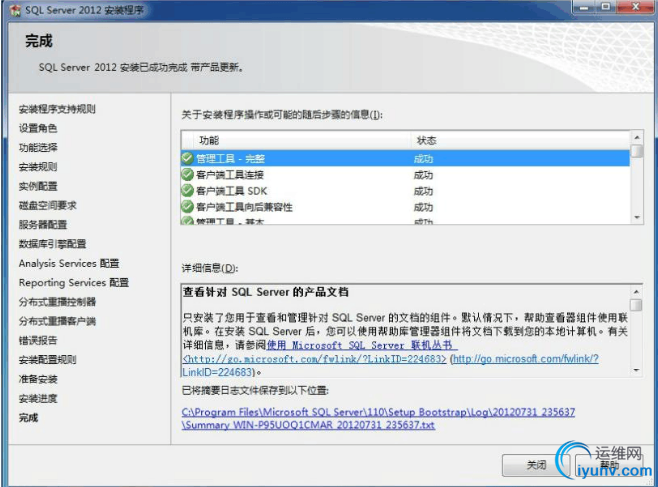The width and height of the screenshot is (658, 487).
Task: Click 安装配置规则 step in sidebar
Action: (47, 360)
